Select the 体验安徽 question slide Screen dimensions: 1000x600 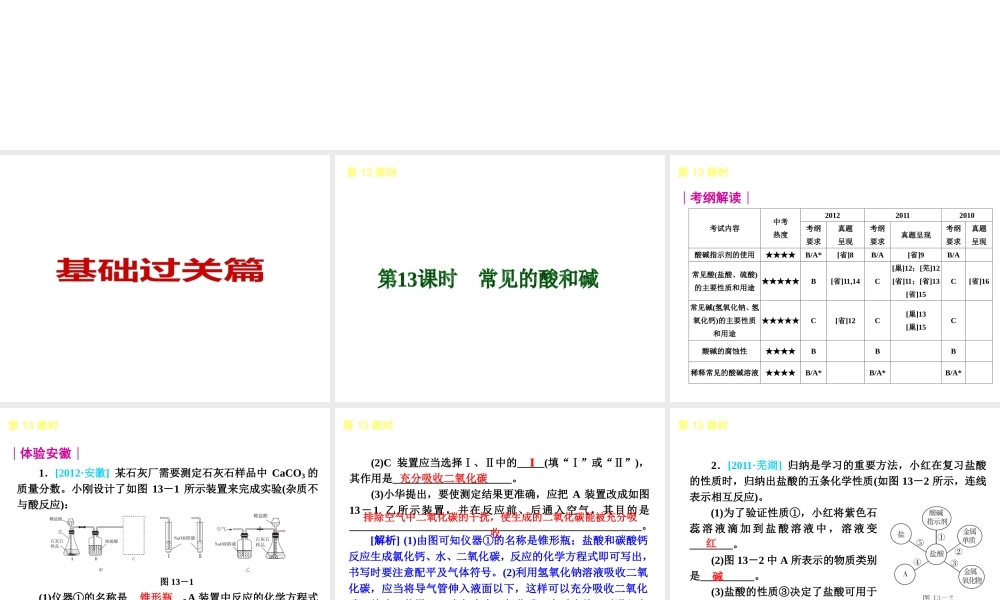(165, 504)
